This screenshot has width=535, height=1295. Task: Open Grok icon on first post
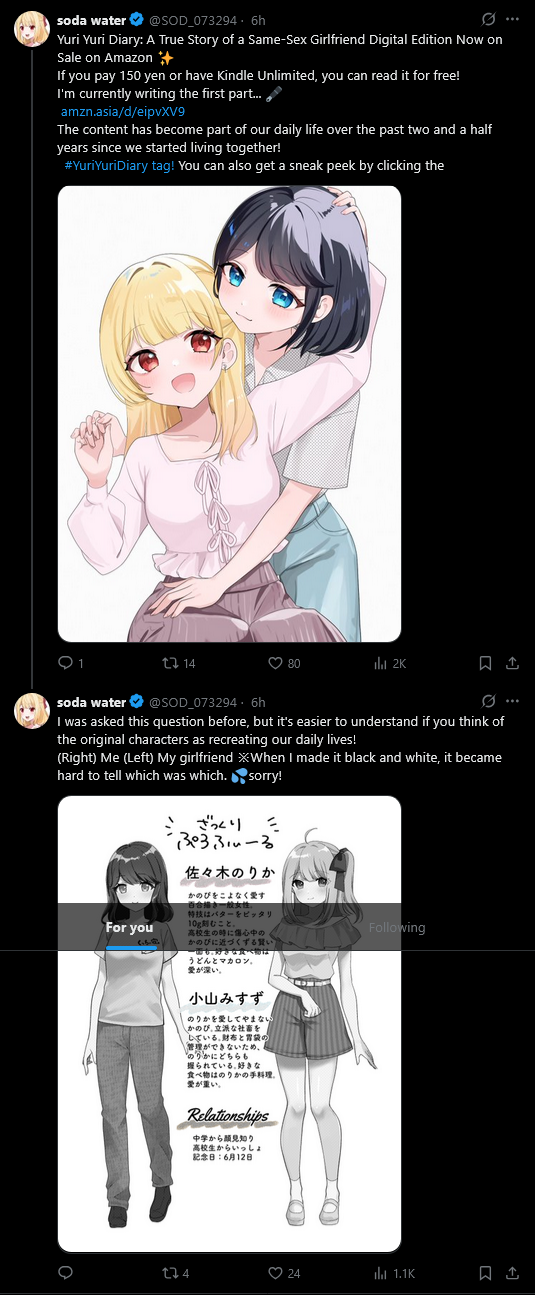(488, 19)
